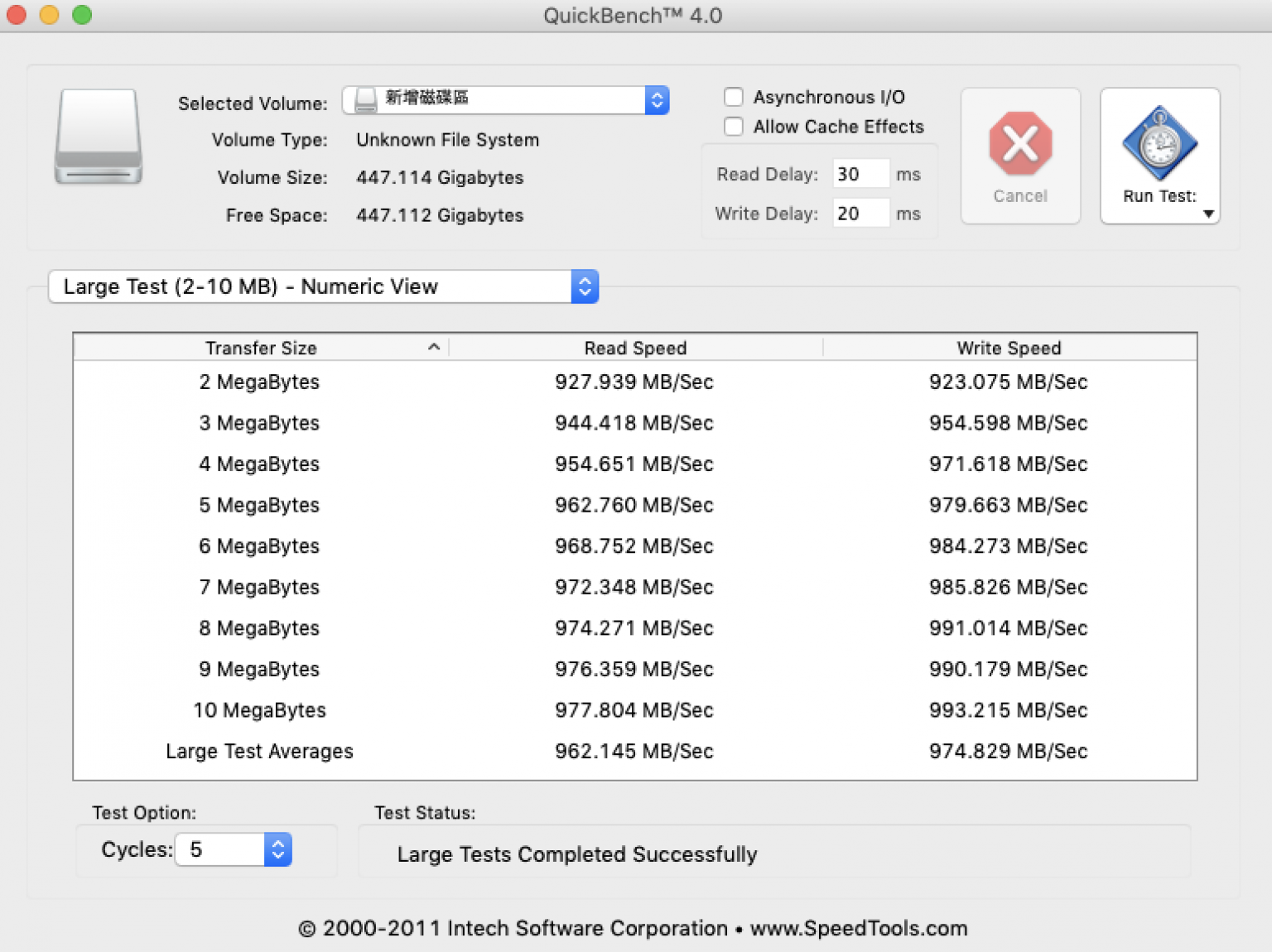This screenshot has width=1272, height=952.
Task: Enable the Asynchronous I/O checkbox
Action: point(734,98)
